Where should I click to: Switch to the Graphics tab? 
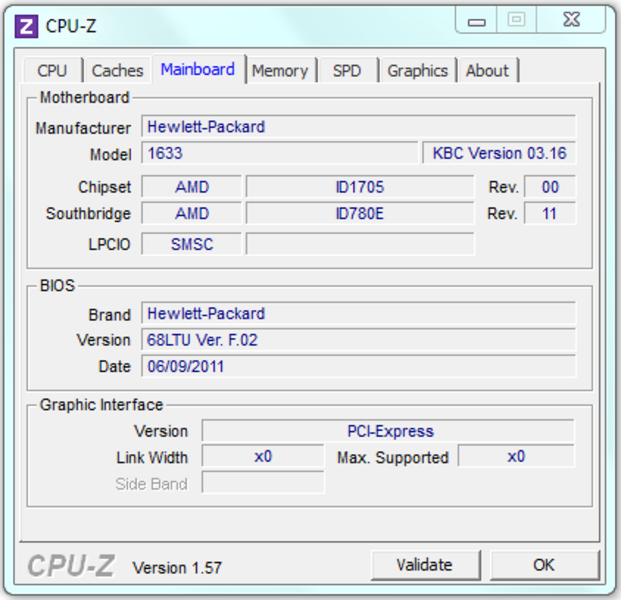pos(418,71)
